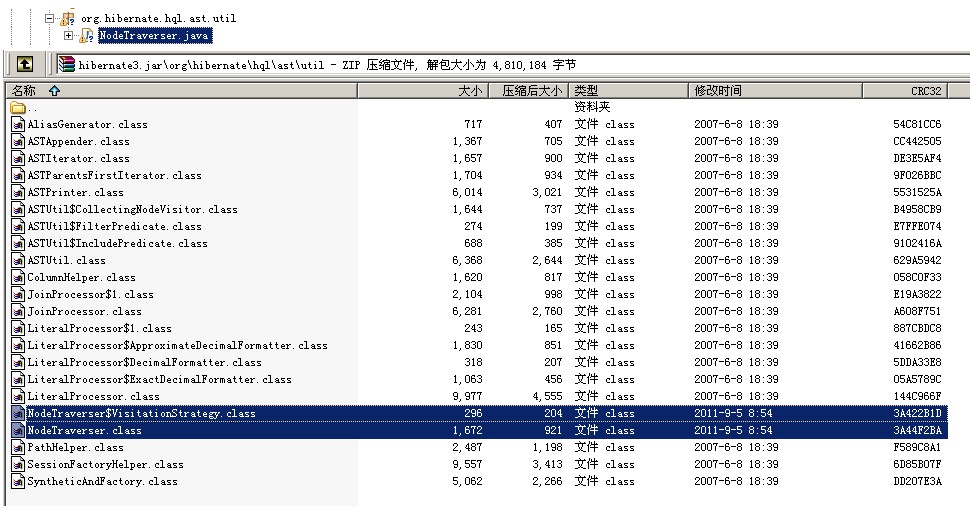
Task: Select LiteralProcessor$DecimalFormatter.class file name
Action: 144,362
